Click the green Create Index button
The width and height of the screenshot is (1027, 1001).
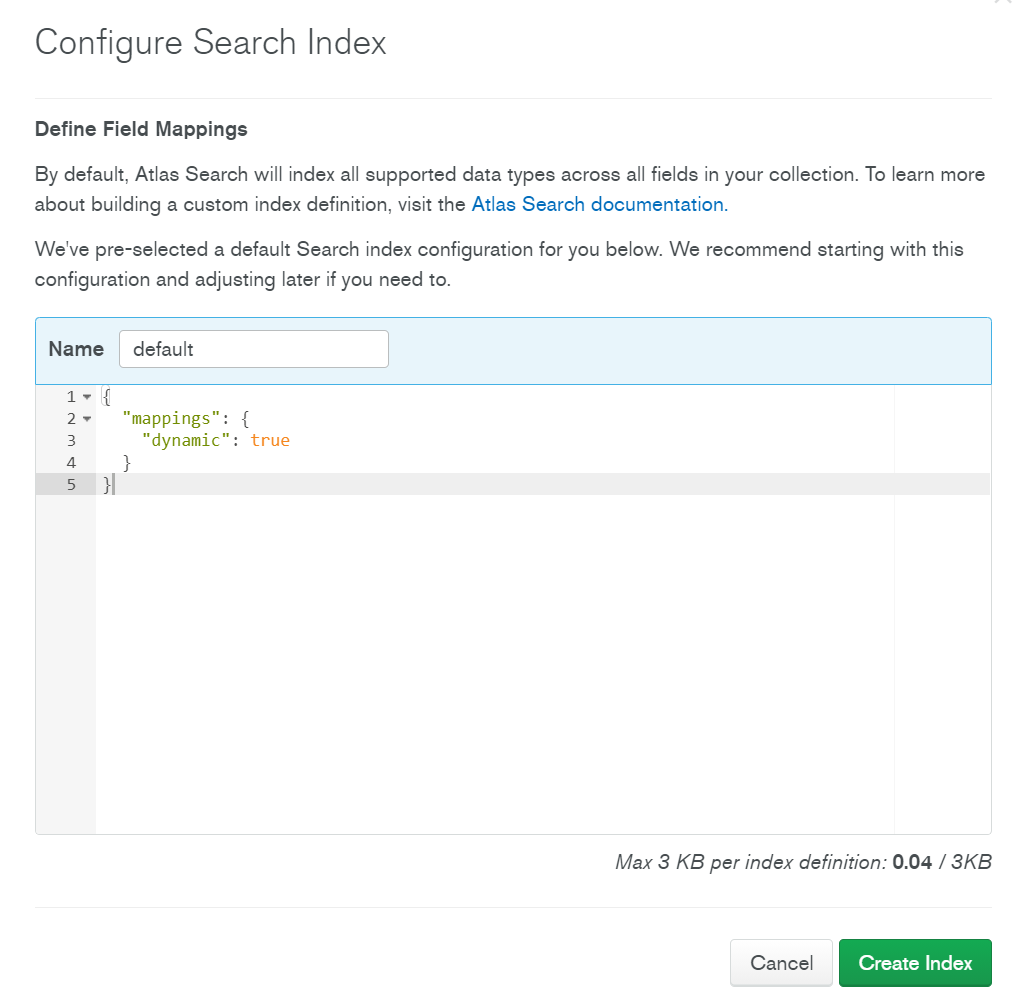915,963
